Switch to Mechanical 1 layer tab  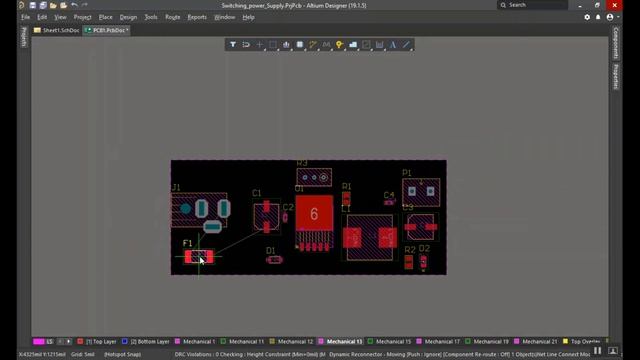click(195, 342)
